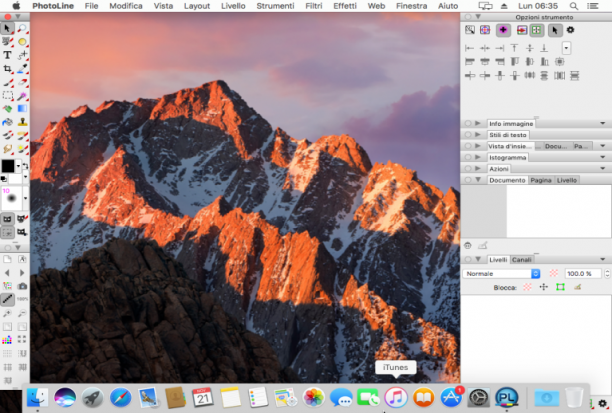Toggle the position lock move icon
This screenshot has height=413, width=612.
coord(544,287)
